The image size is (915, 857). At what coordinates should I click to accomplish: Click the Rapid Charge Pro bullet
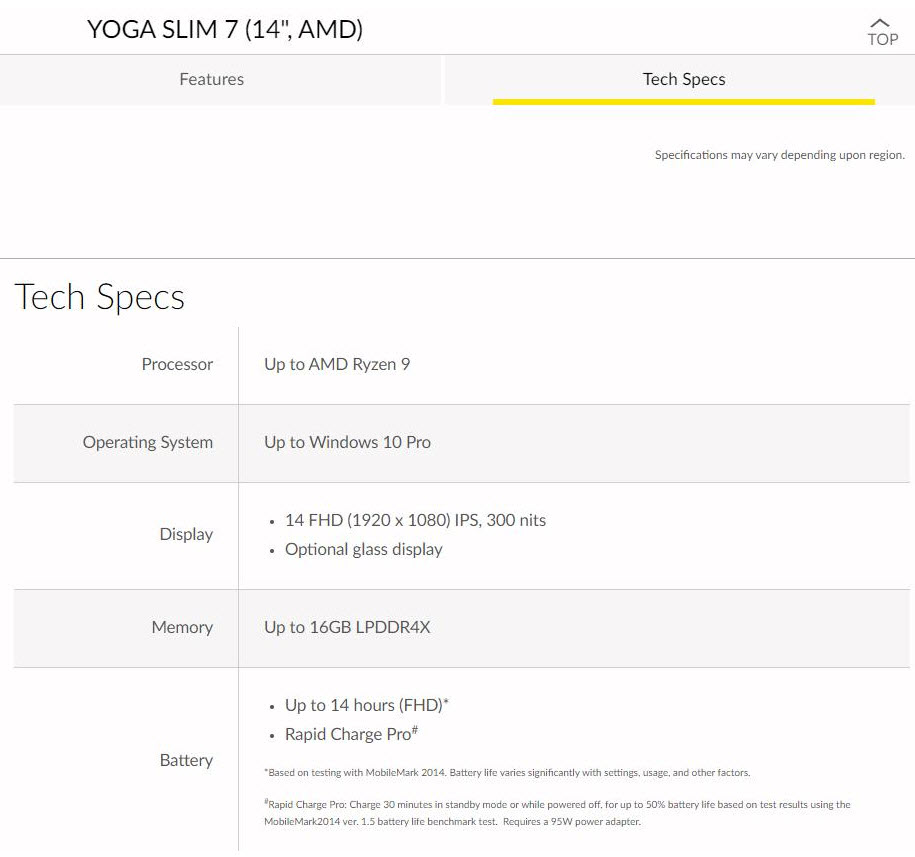350,734
